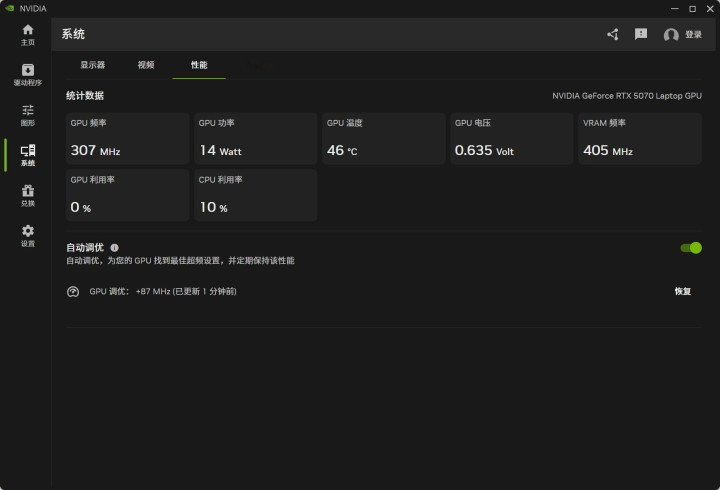Click the NVIDIA logo in title bar
Image resolution: width=720 pixels, height=490 pixels.
pos(10,8)
